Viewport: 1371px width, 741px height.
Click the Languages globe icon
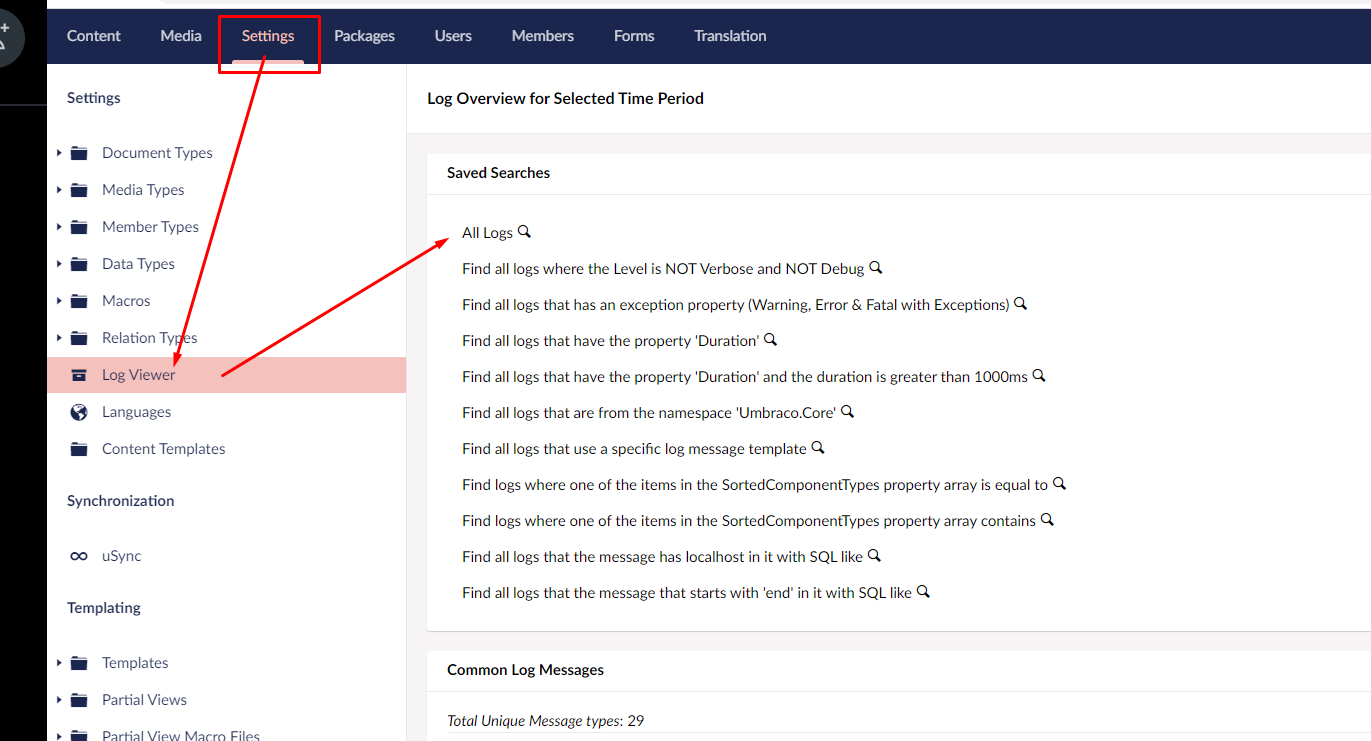pyautogui.click(x=79, y=412)
